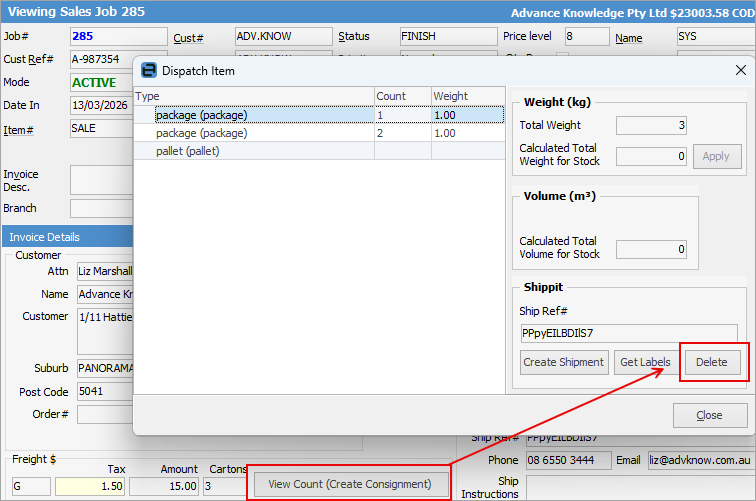756x501 pixels.
Task: Click the Phone field 08 6550 3444
Action: [x=568, y=460]
